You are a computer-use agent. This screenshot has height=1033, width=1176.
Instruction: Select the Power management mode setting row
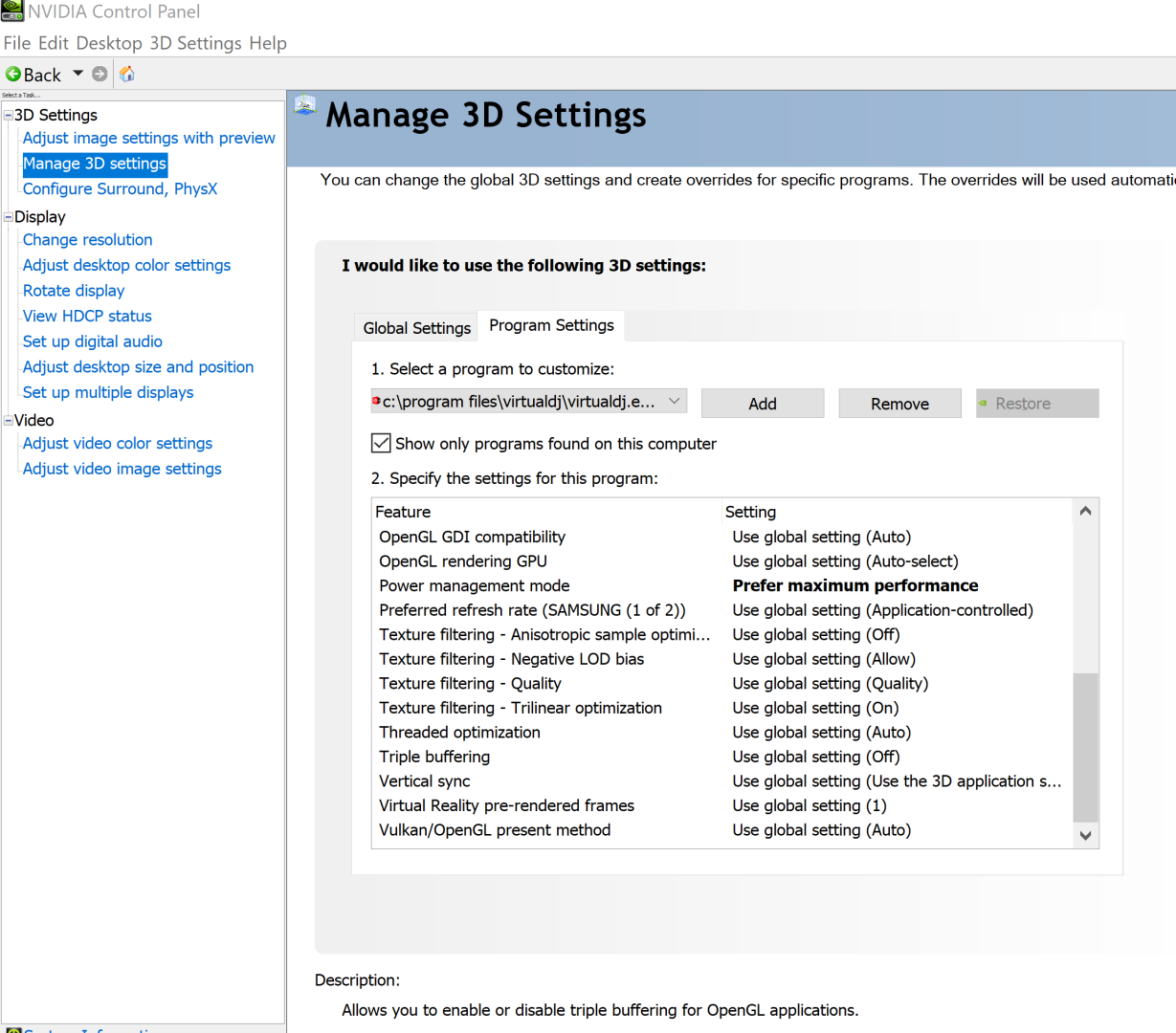click(x=474, y=585)
